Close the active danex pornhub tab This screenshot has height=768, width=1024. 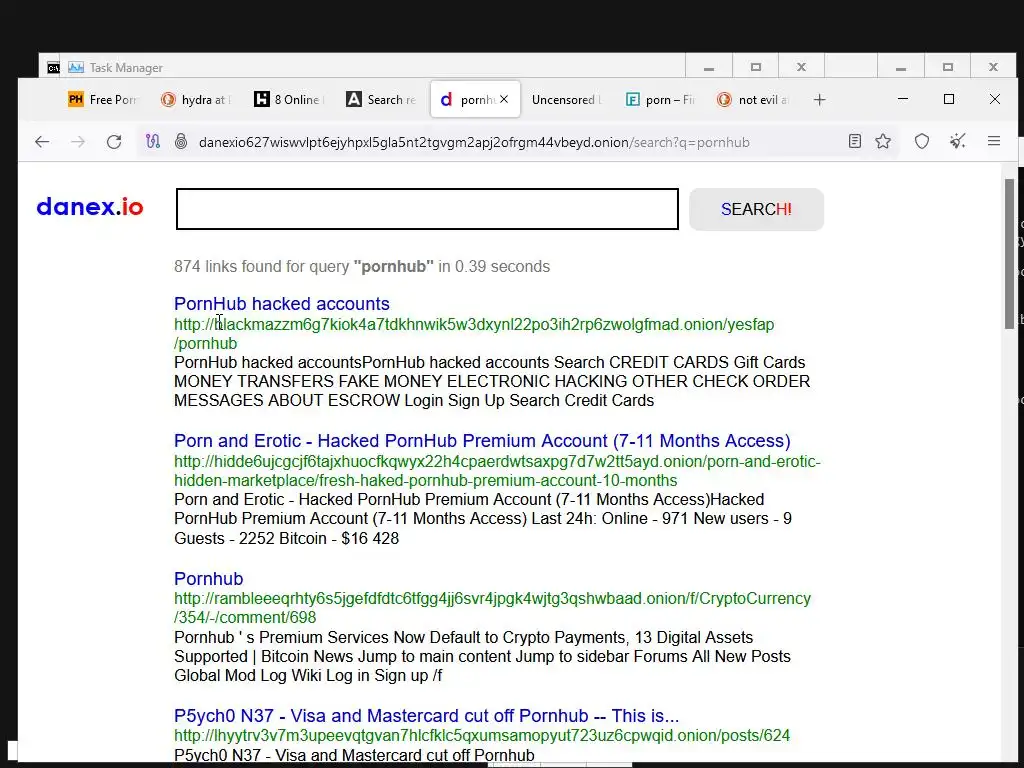click(504, 99)
